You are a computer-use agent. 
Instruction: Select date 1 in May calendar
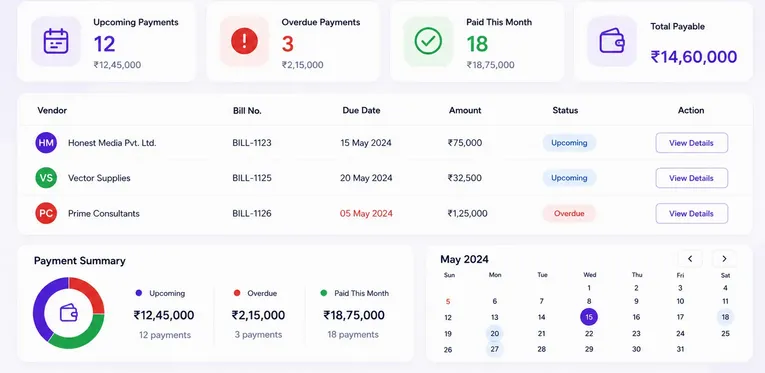[x=589, y=288]
